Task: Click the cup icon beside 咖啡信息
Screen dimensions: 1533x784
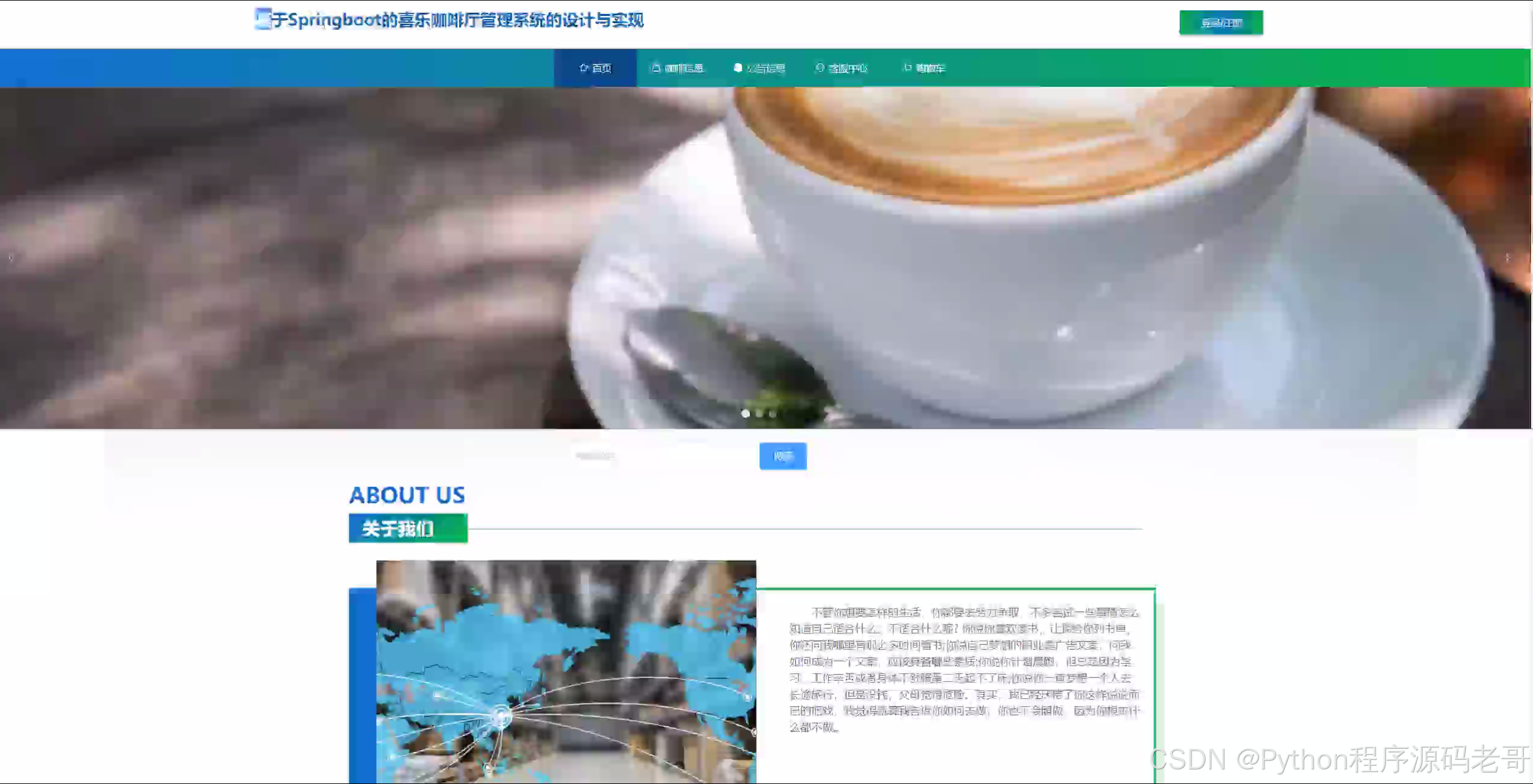Action: 656,67
